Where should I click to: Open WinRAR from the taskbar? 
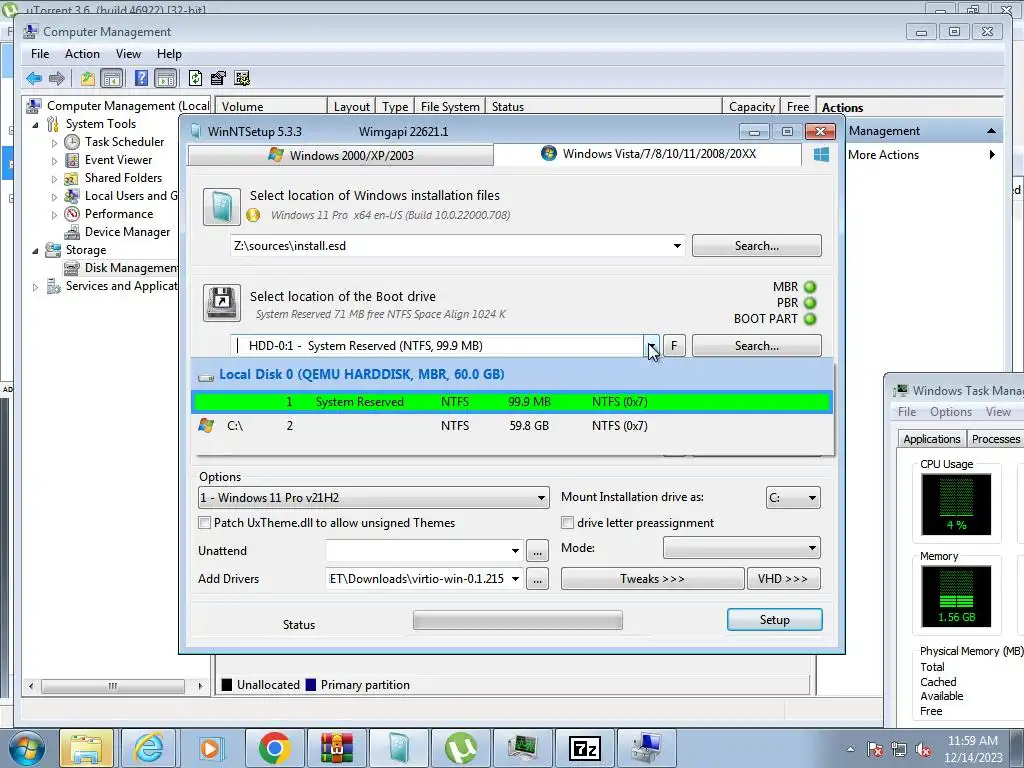[336, 748]
